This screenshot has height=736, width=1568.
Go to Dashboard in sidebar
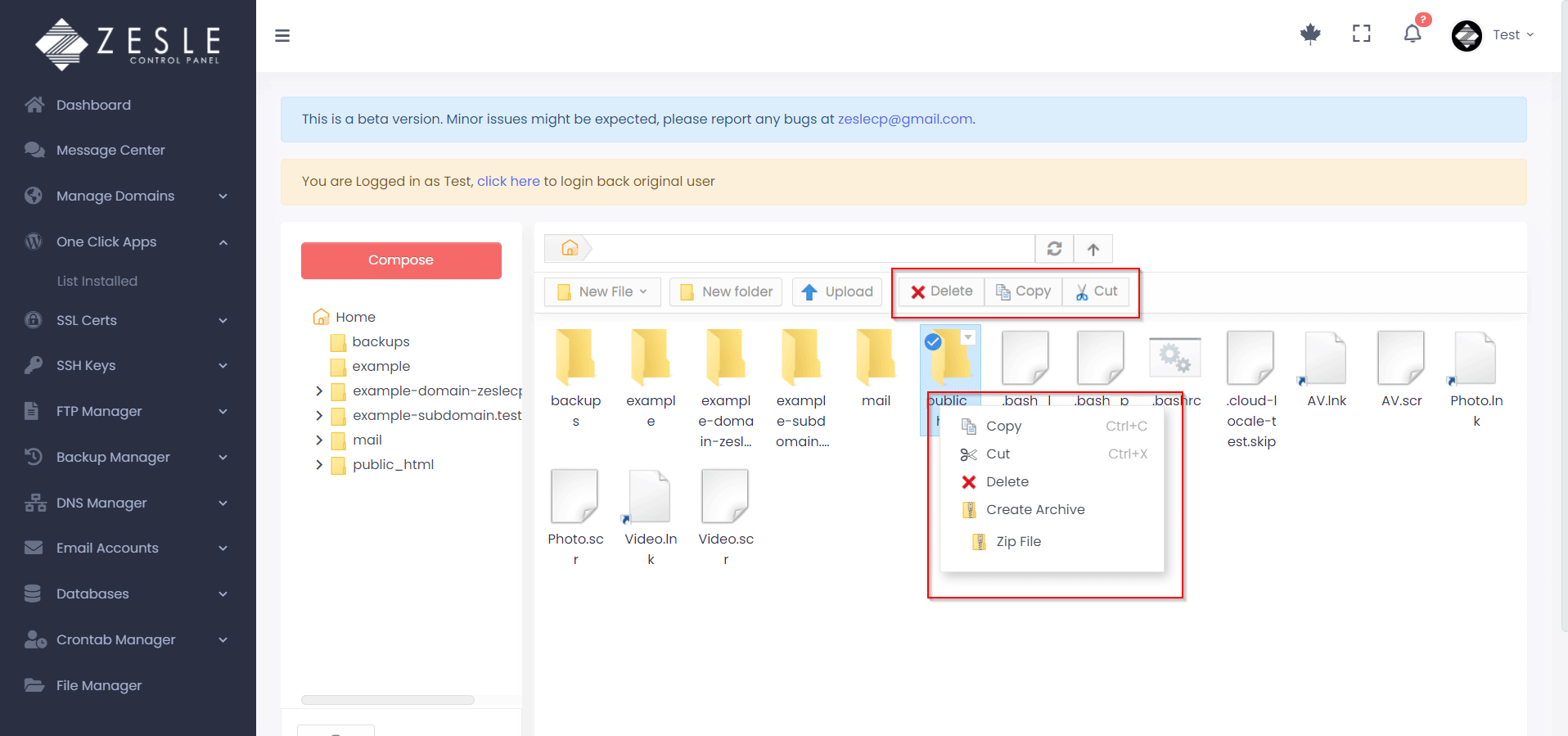pos(93,105)
